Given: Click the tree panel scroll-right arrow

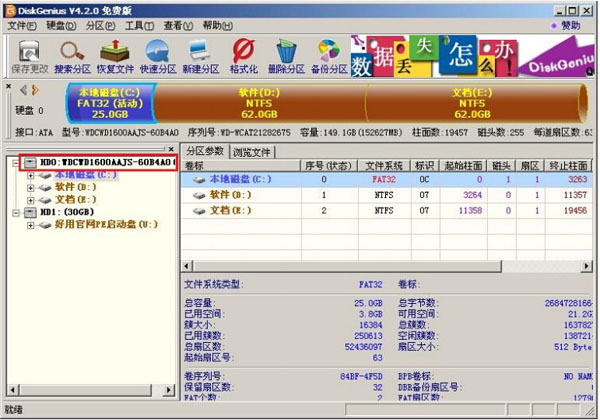Looking at the screenshot, I should tap(168, 390).
